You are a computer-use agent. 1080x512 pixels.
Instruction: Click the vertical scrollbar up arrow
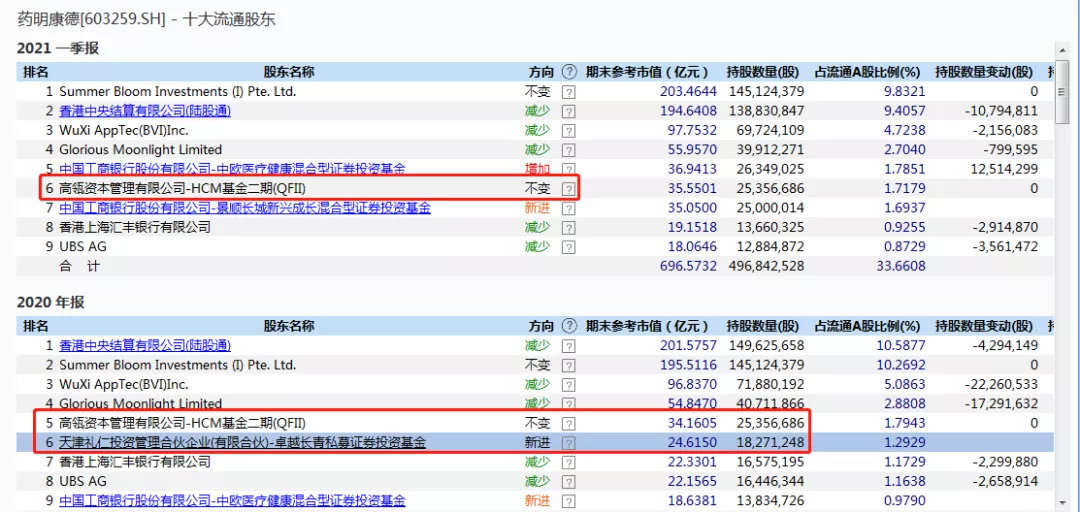(1062, 49)
